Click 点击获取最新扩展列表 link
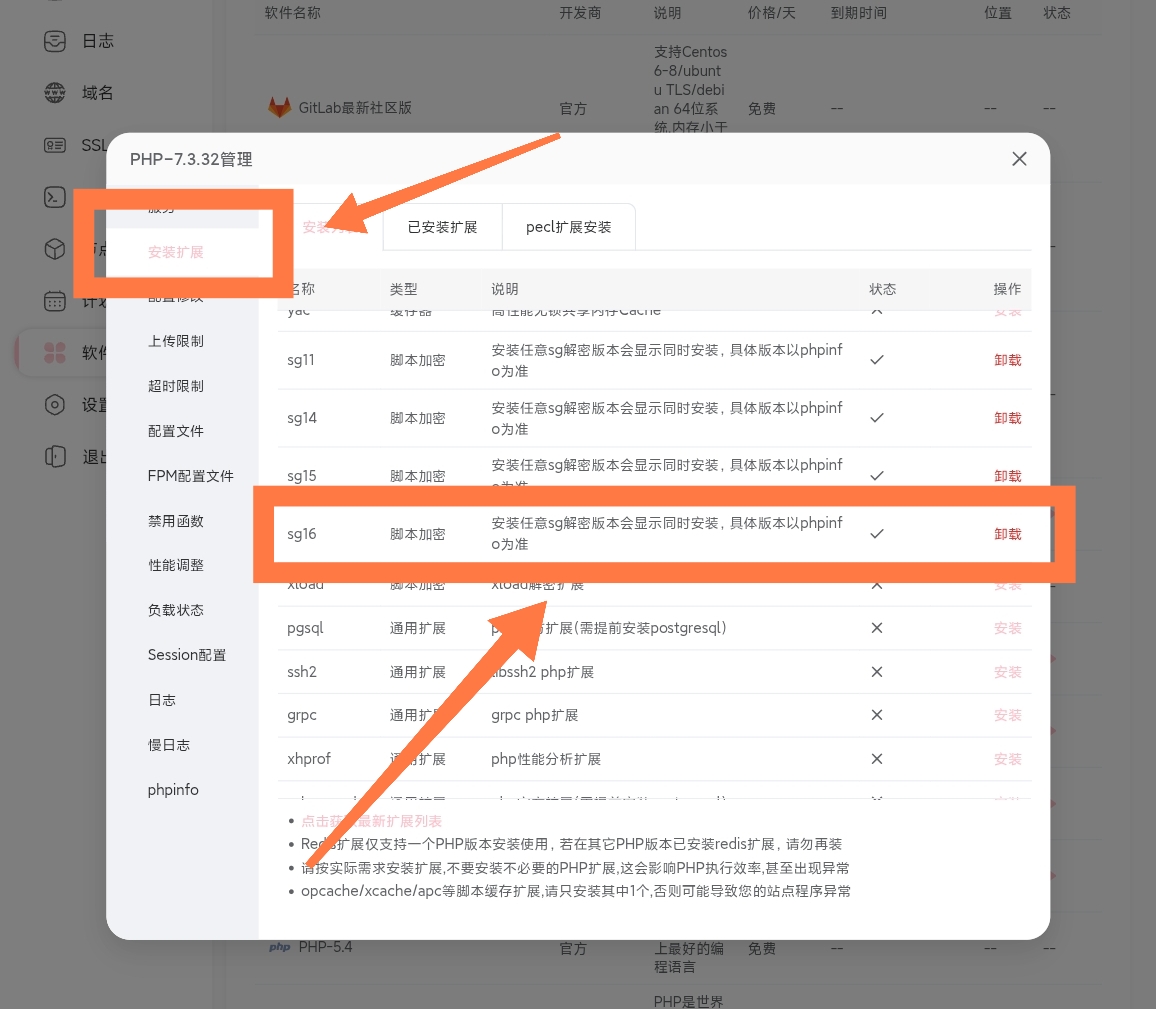The image size is (1156, 1009). (371, 821)
